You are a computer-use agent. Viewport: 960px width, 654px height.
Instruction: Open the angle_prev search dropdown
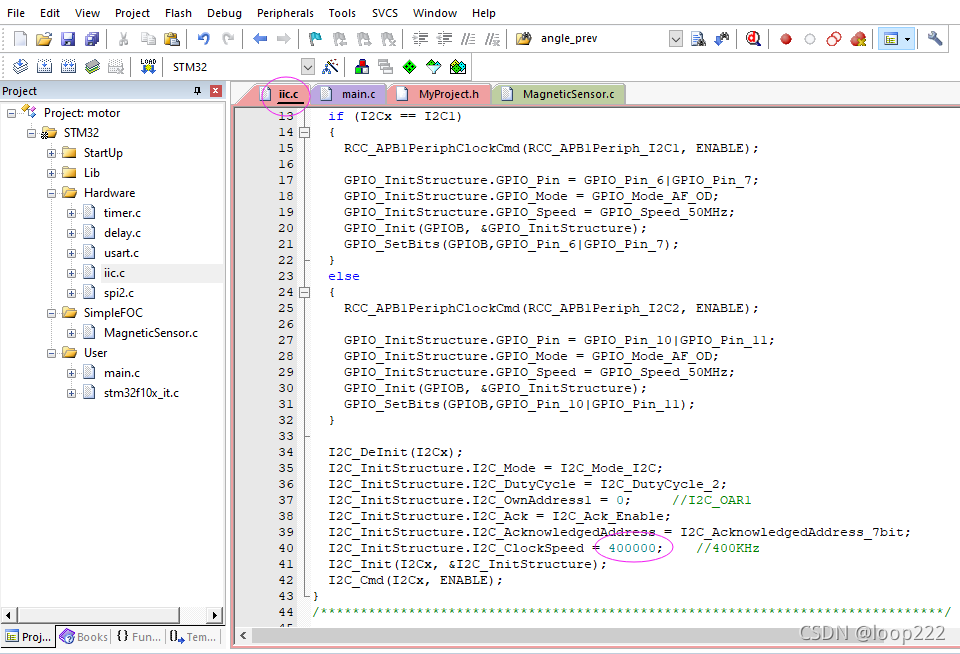tap(675, 39)
